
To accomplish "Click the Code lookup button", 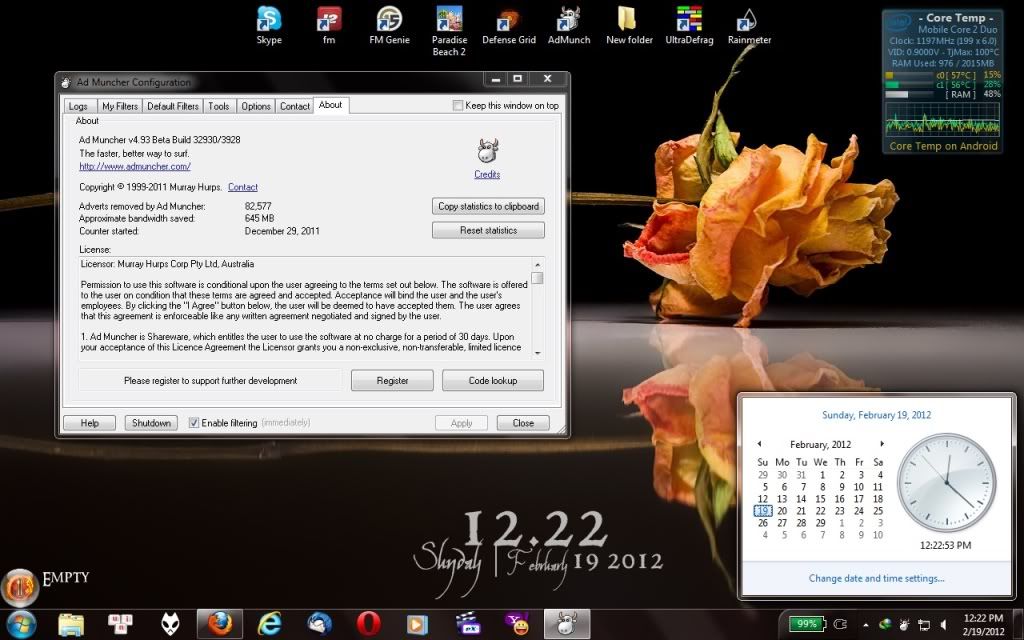I will pyautogui.click(x=493, y=381).
